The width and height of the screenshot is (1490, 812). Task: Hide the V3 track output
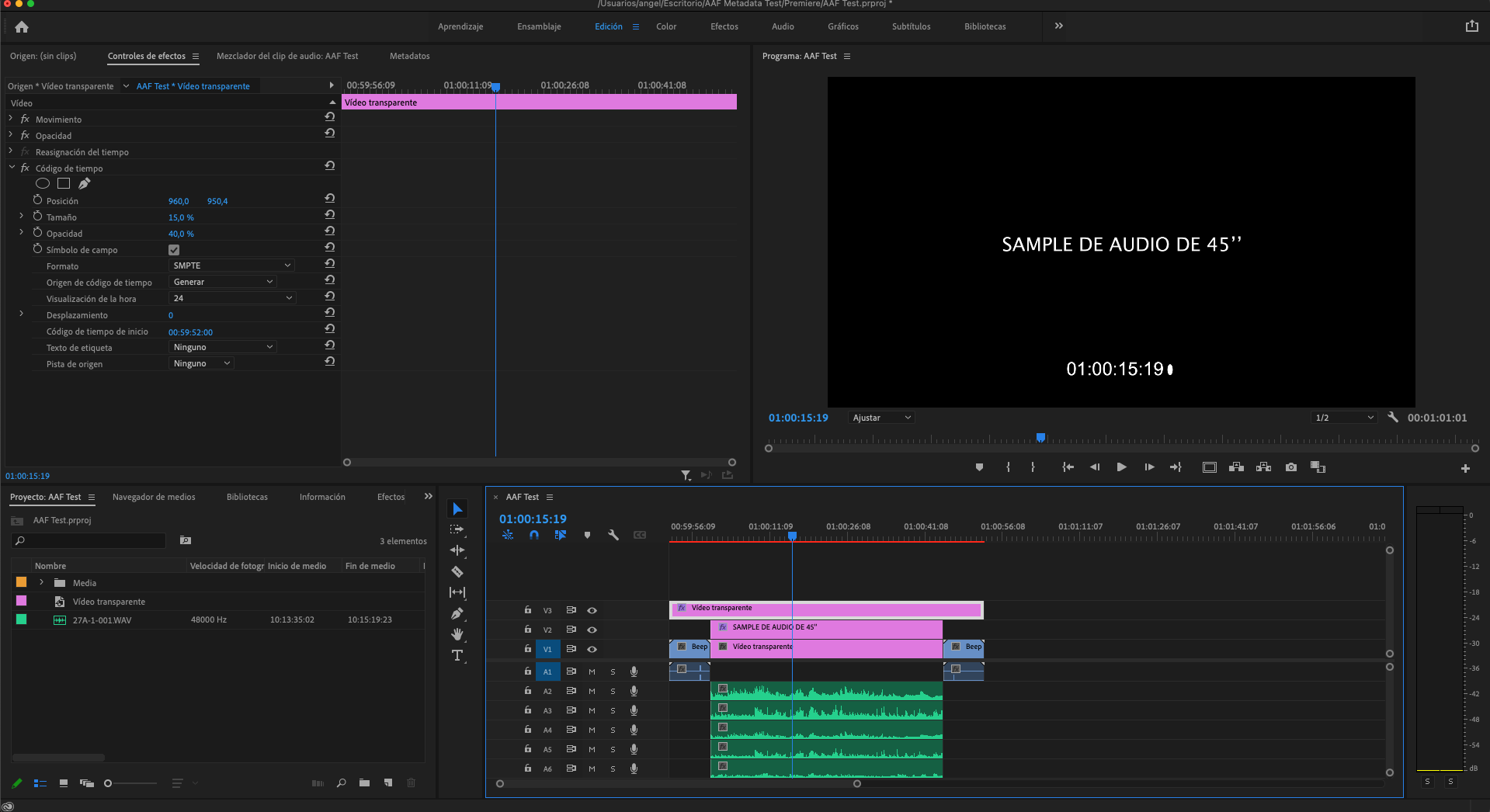pyautogui.click(x=592, y=611)
